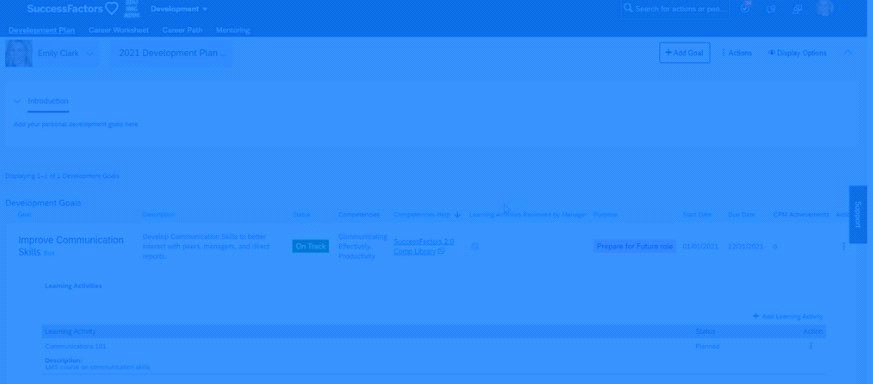This screenshot has width=873, height=384.
Task: Open goal row three-dot action menu
Action: (843, 247)
